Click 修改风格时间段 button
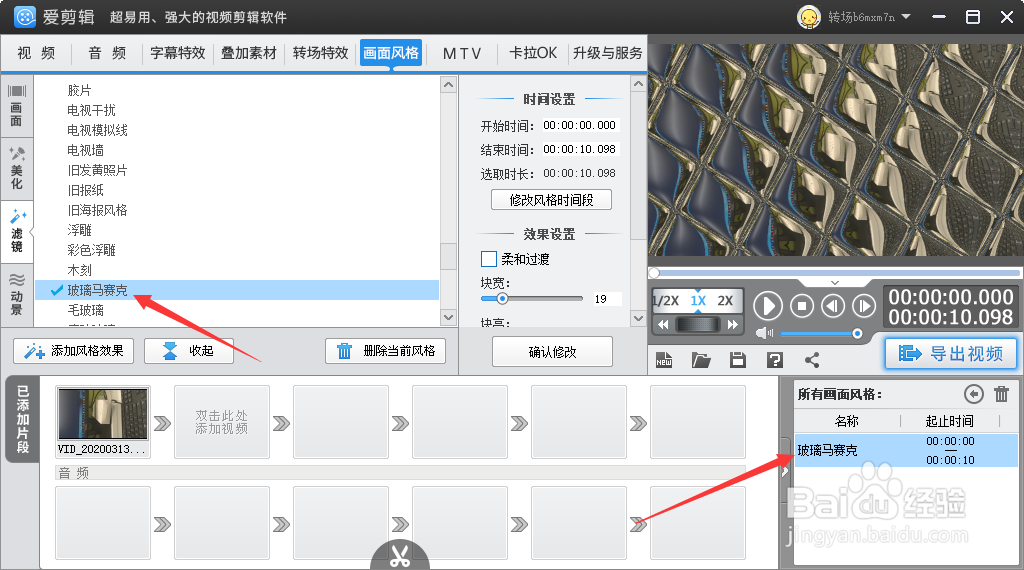 pos(551,200)
